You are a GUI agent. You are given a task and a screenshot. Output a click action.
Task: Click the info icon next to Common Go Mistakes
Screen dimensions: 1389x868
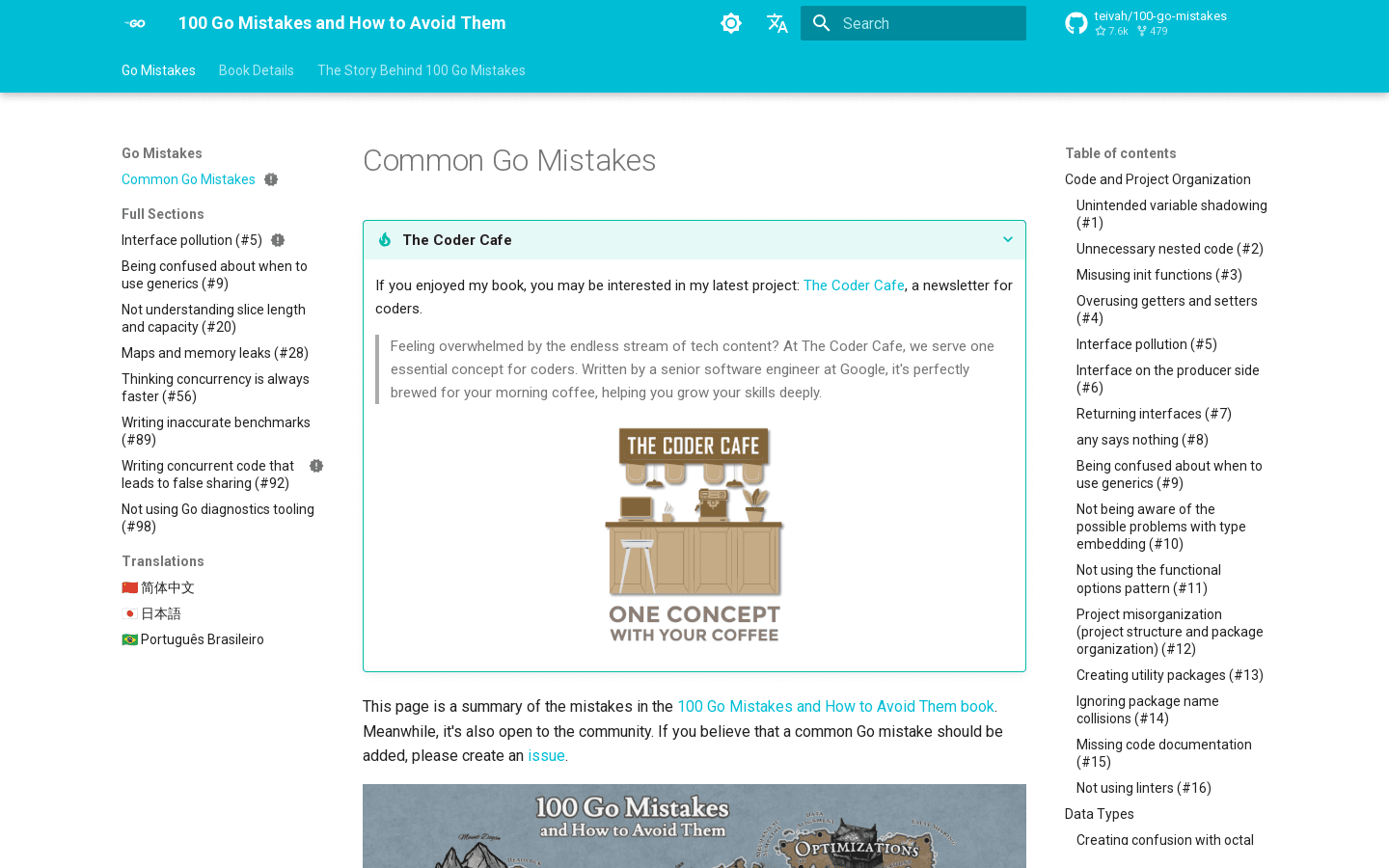(271, 178)
